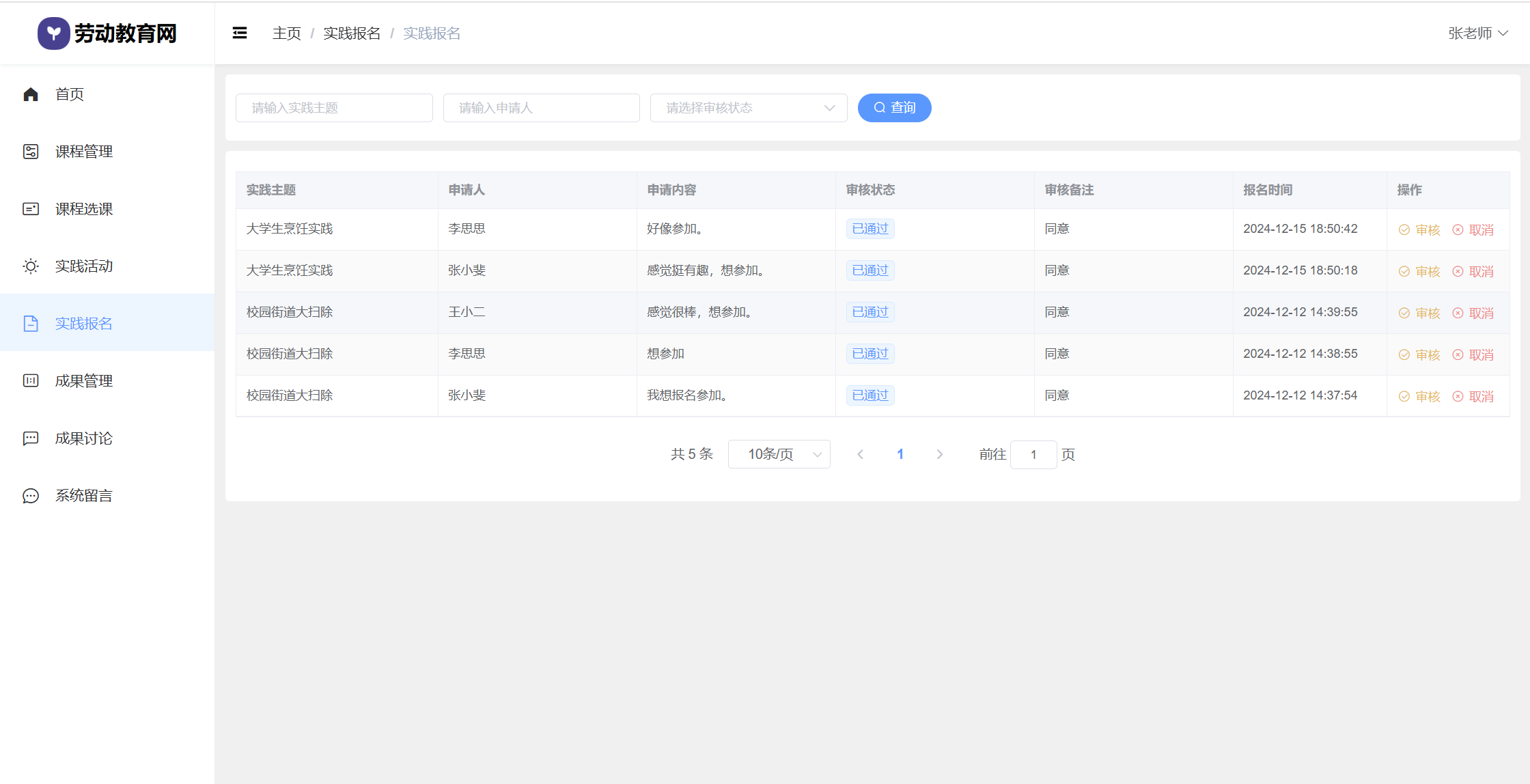Click the sidebar collapse hamburger icon
Screen dimensions: 1530x784
click(x=240, y=33)
